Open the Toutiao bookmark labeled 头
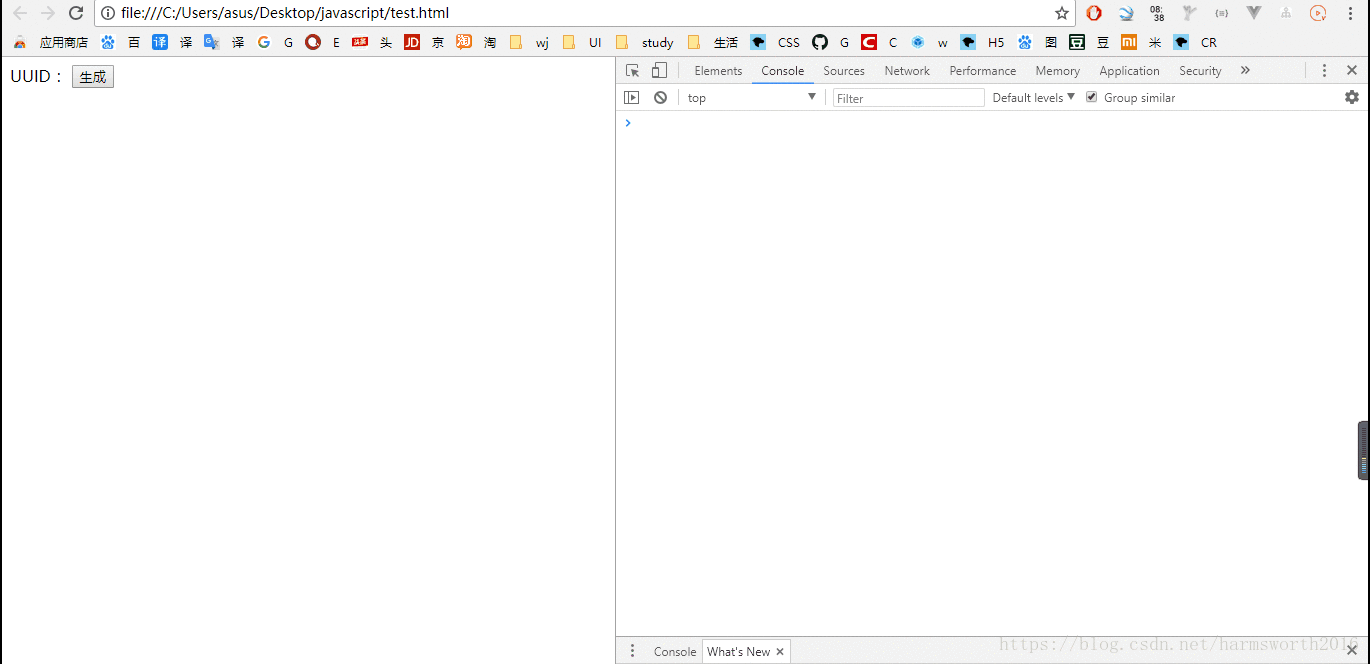Screen dimensions: 1370x664 [373, 42]
